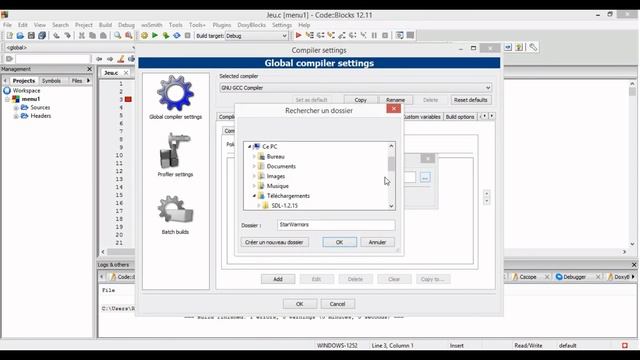Click the Paste toolbar icon
The width and height of the screenshot is (640, 360).
point(103,36)
